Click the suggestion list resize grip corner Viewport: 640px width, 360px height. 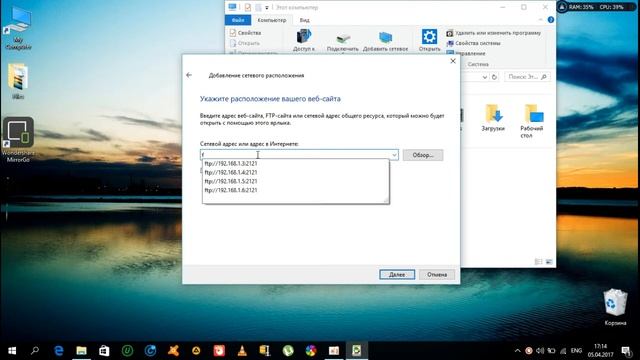coord(386,200)
